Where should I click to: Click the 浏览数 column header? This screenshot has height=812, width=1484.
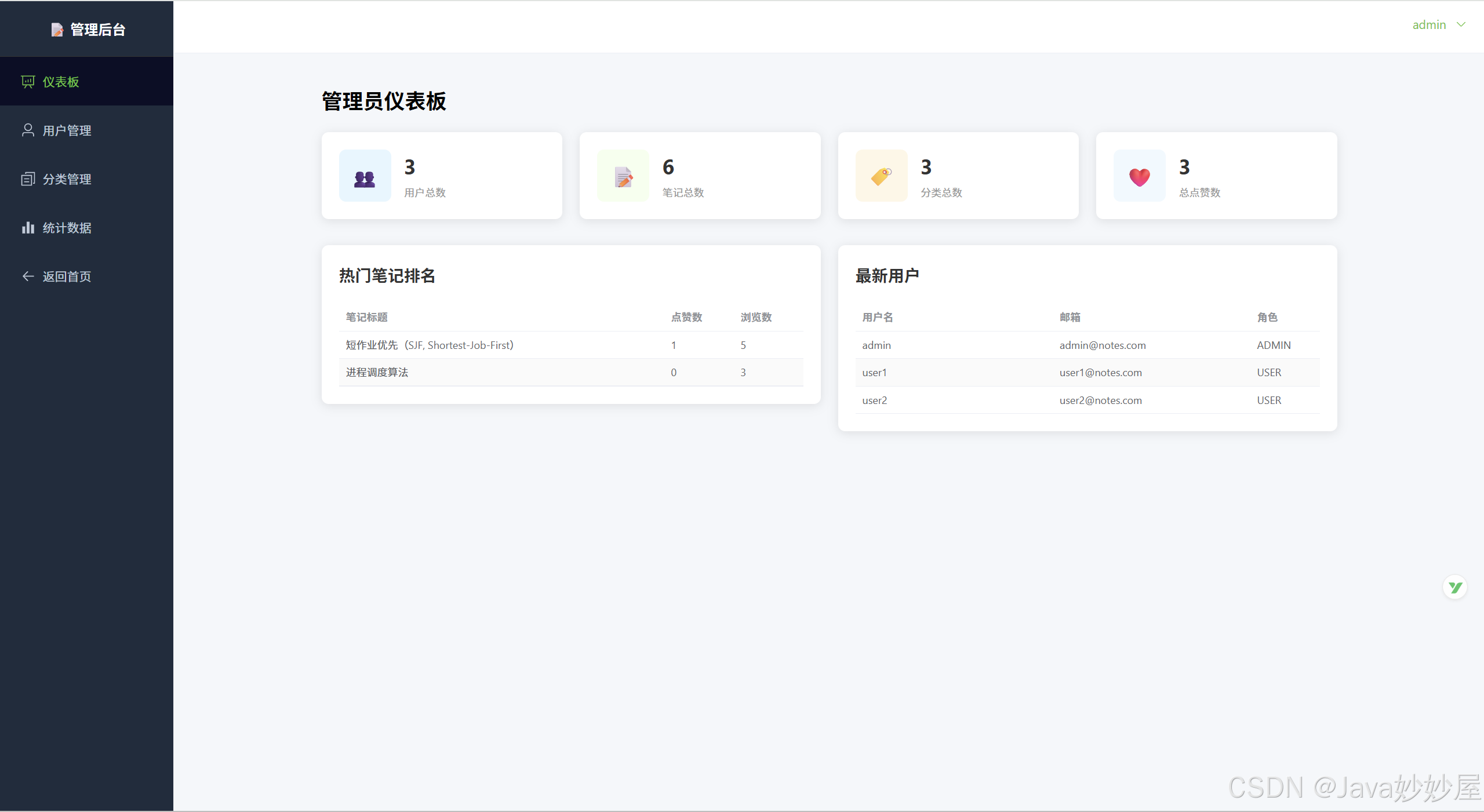[756, 318]
